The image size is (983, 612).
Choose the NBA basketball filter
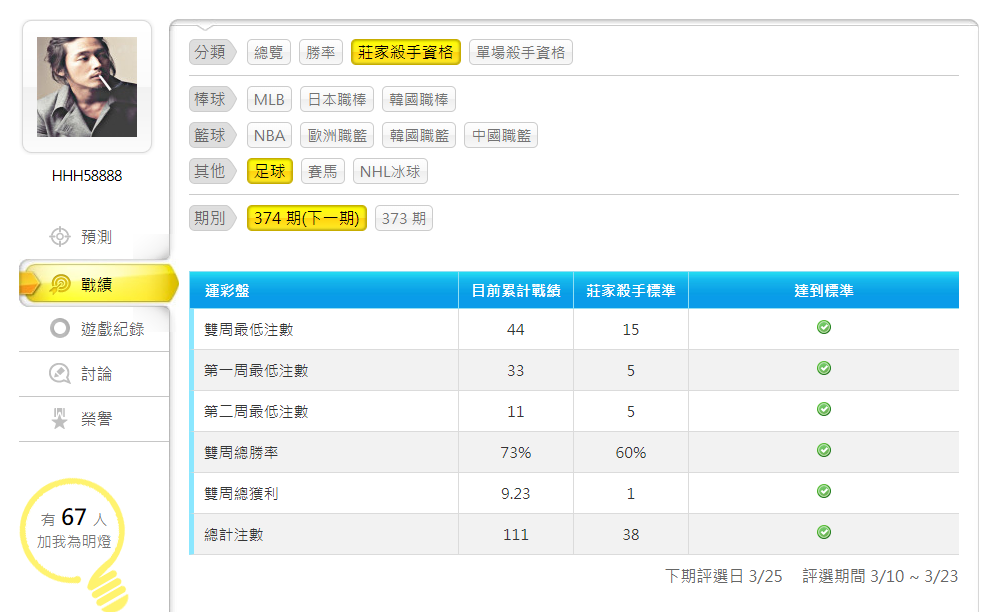(x=270, y=135)
